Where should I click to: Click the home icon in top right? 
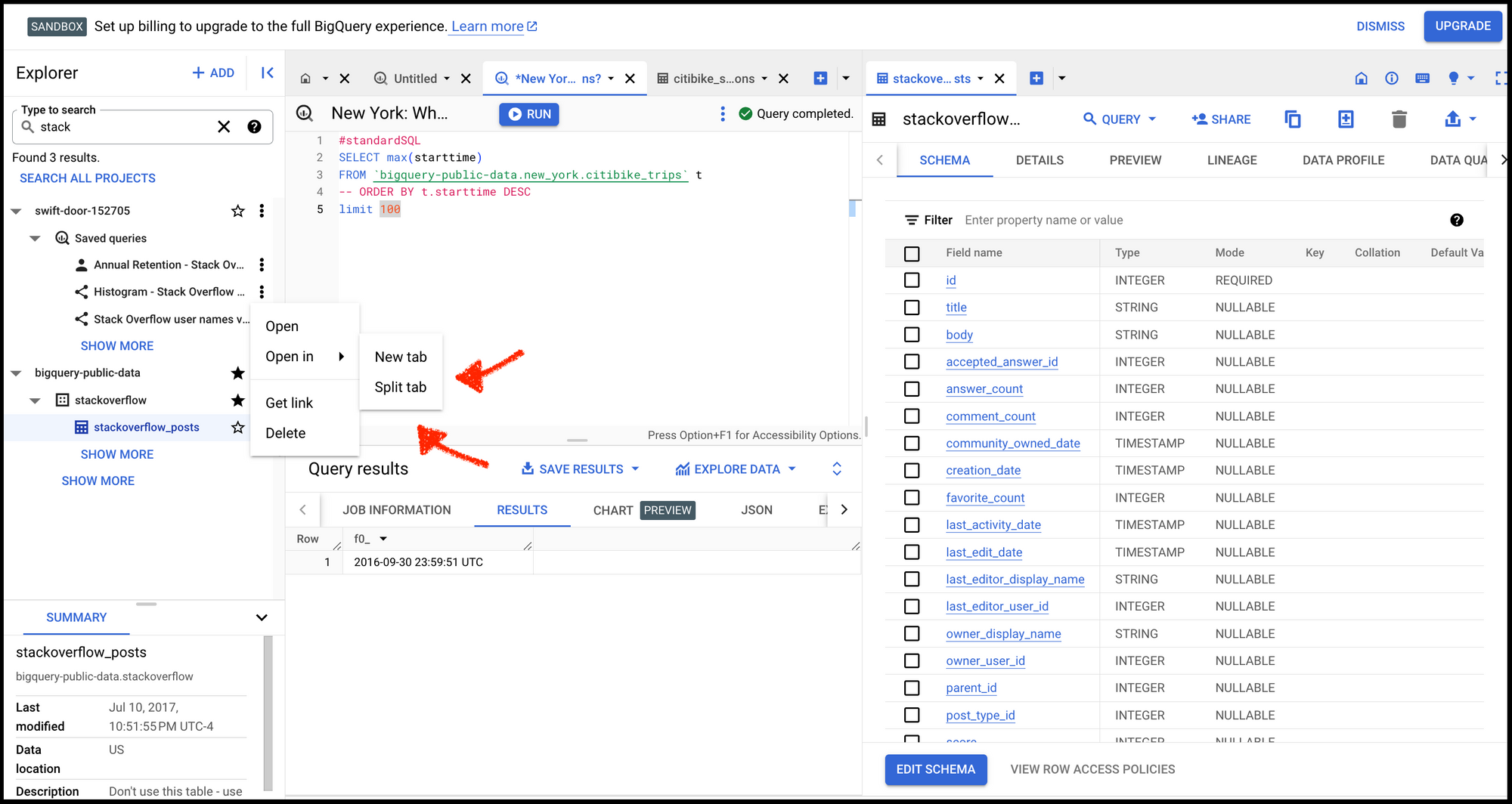tap(1361, 78)
